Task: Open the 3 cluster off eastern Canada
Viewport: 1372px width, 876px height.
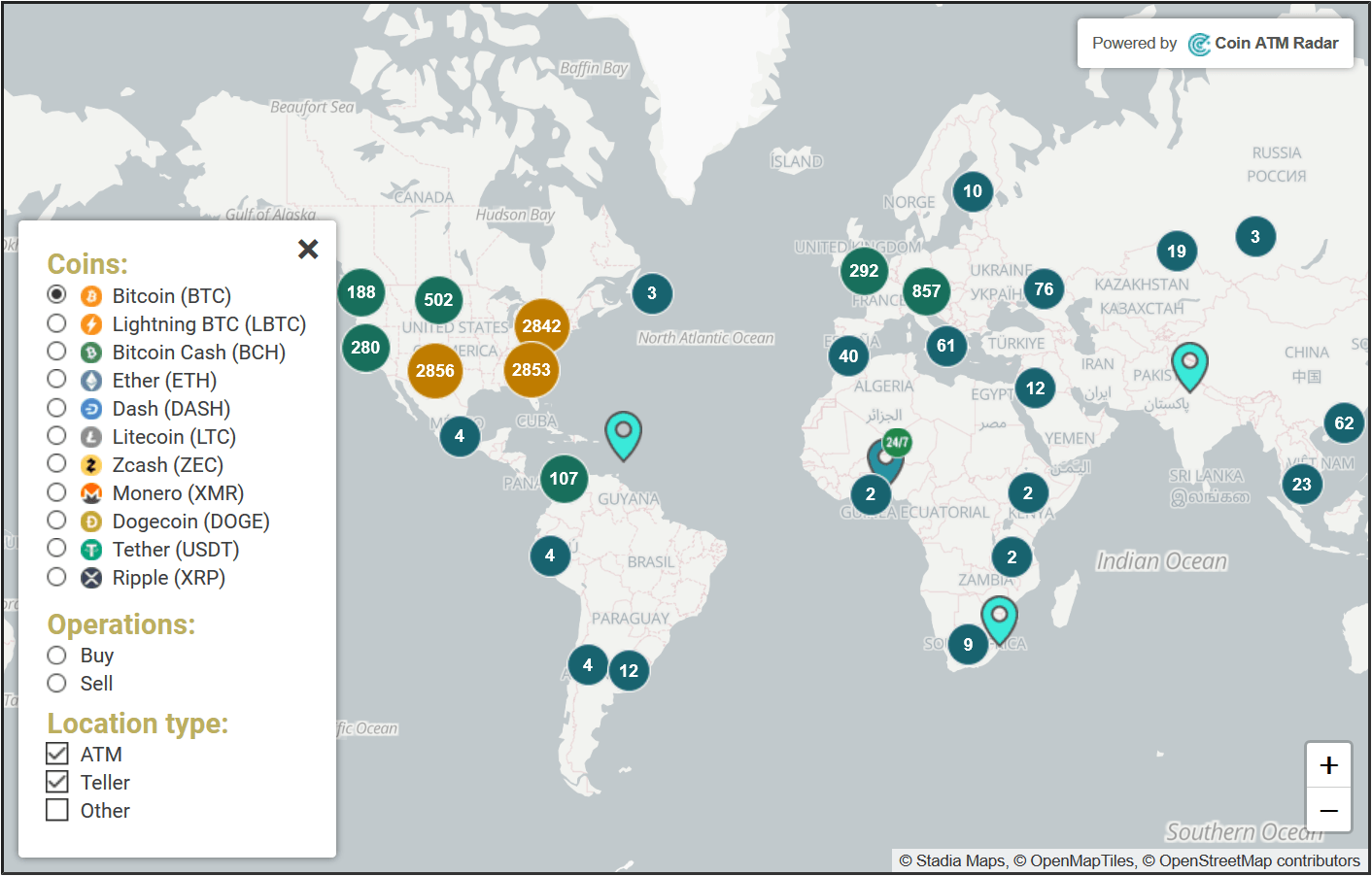Action: click(x=652, y=293)
